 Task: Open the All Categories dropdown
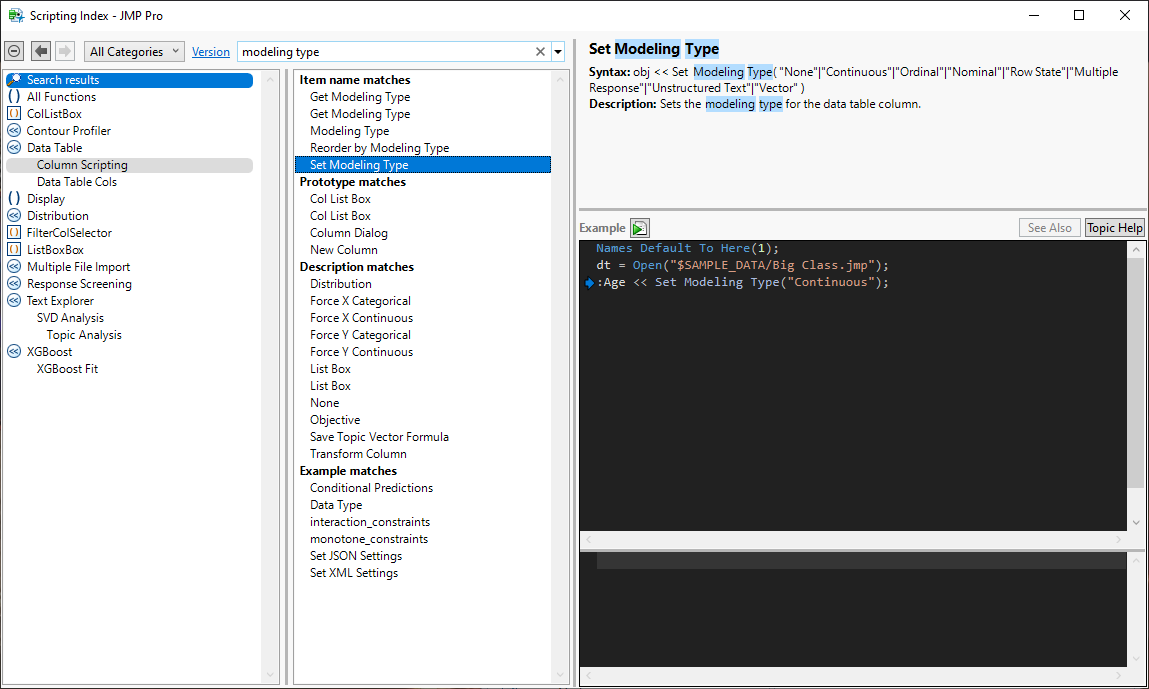coord(134,51)
